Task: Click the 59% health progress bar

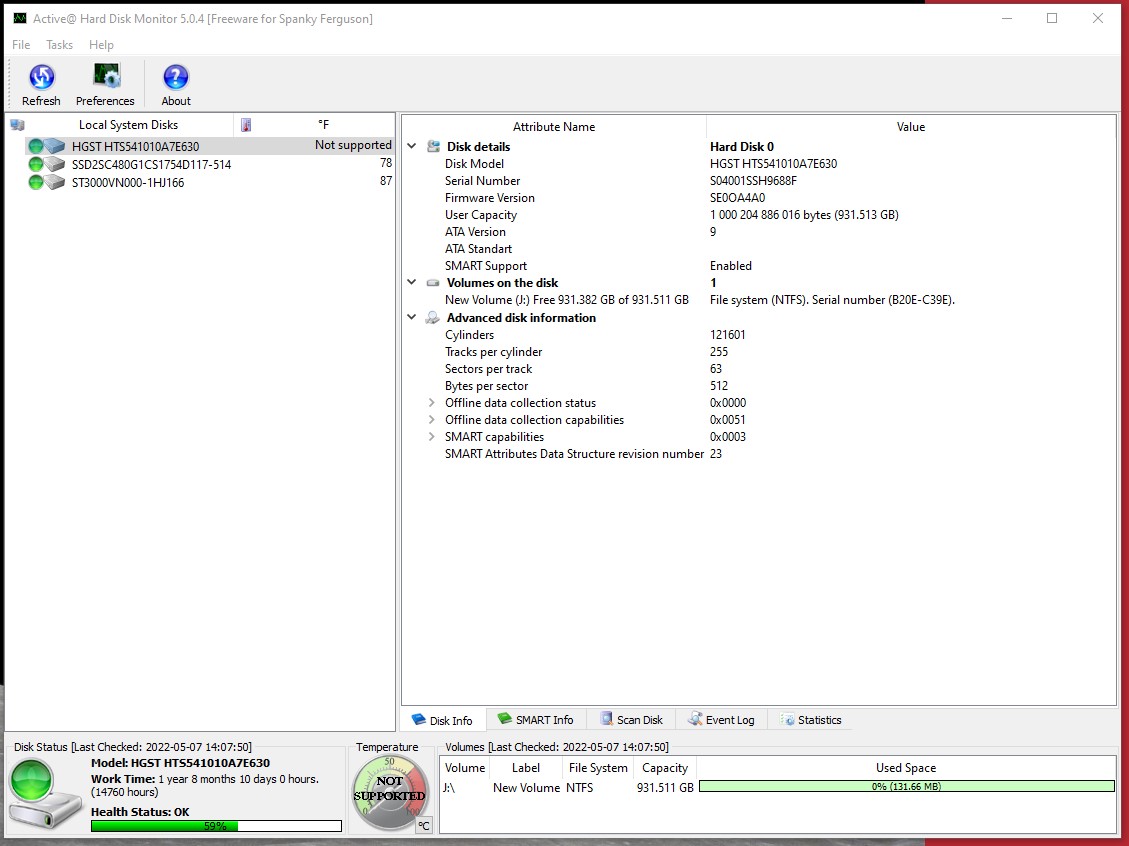Action: coord(217,825)
